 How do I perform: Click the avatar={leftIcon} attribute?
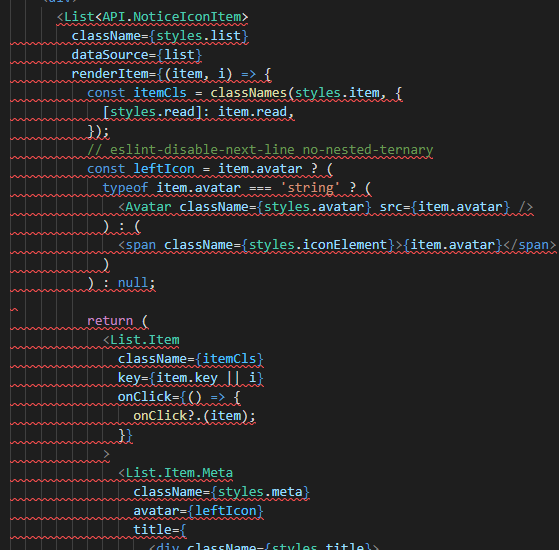pyautogui.click(x=198, y=511)
